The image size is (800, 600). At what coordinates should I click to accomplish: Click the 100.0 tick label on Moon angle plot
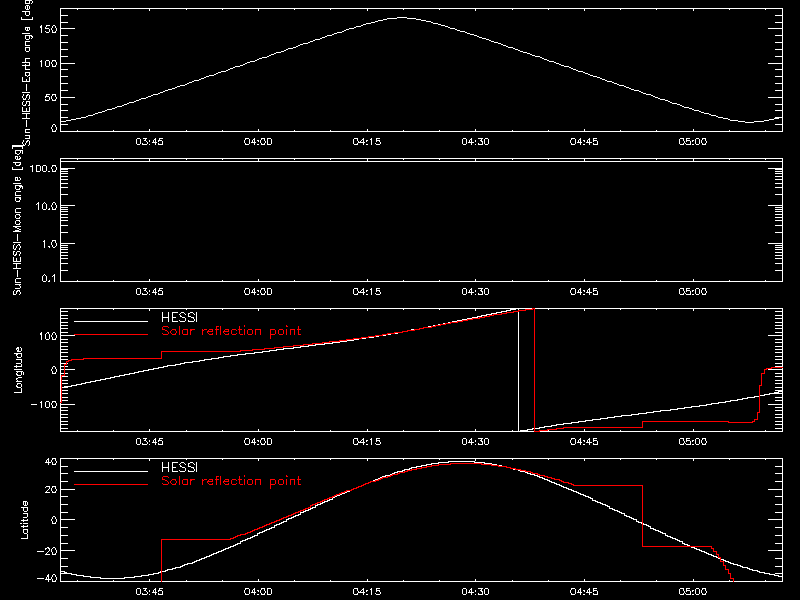[43, 168]
